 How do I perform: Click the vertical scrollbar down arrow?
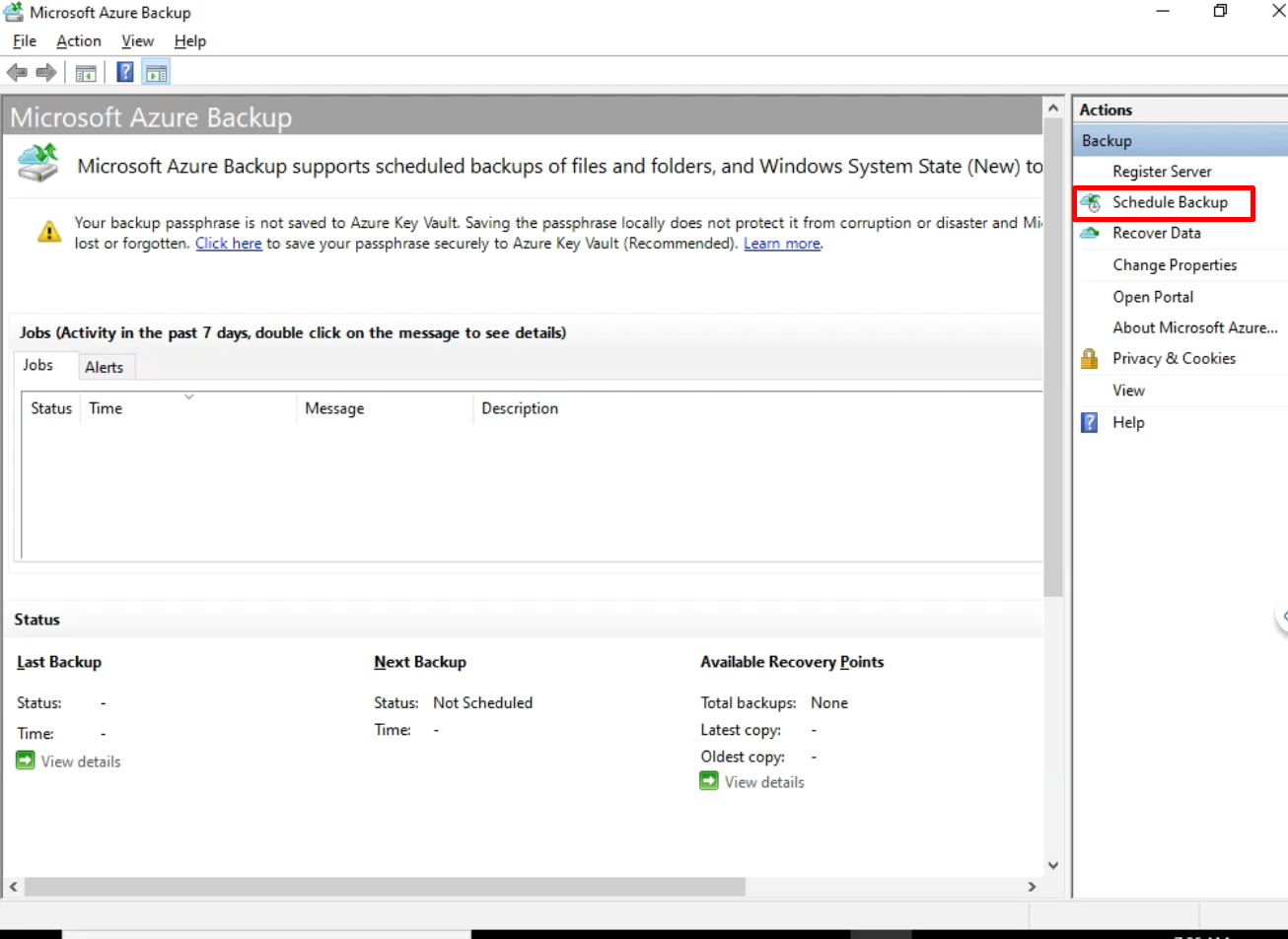(x=1052, y=865)
